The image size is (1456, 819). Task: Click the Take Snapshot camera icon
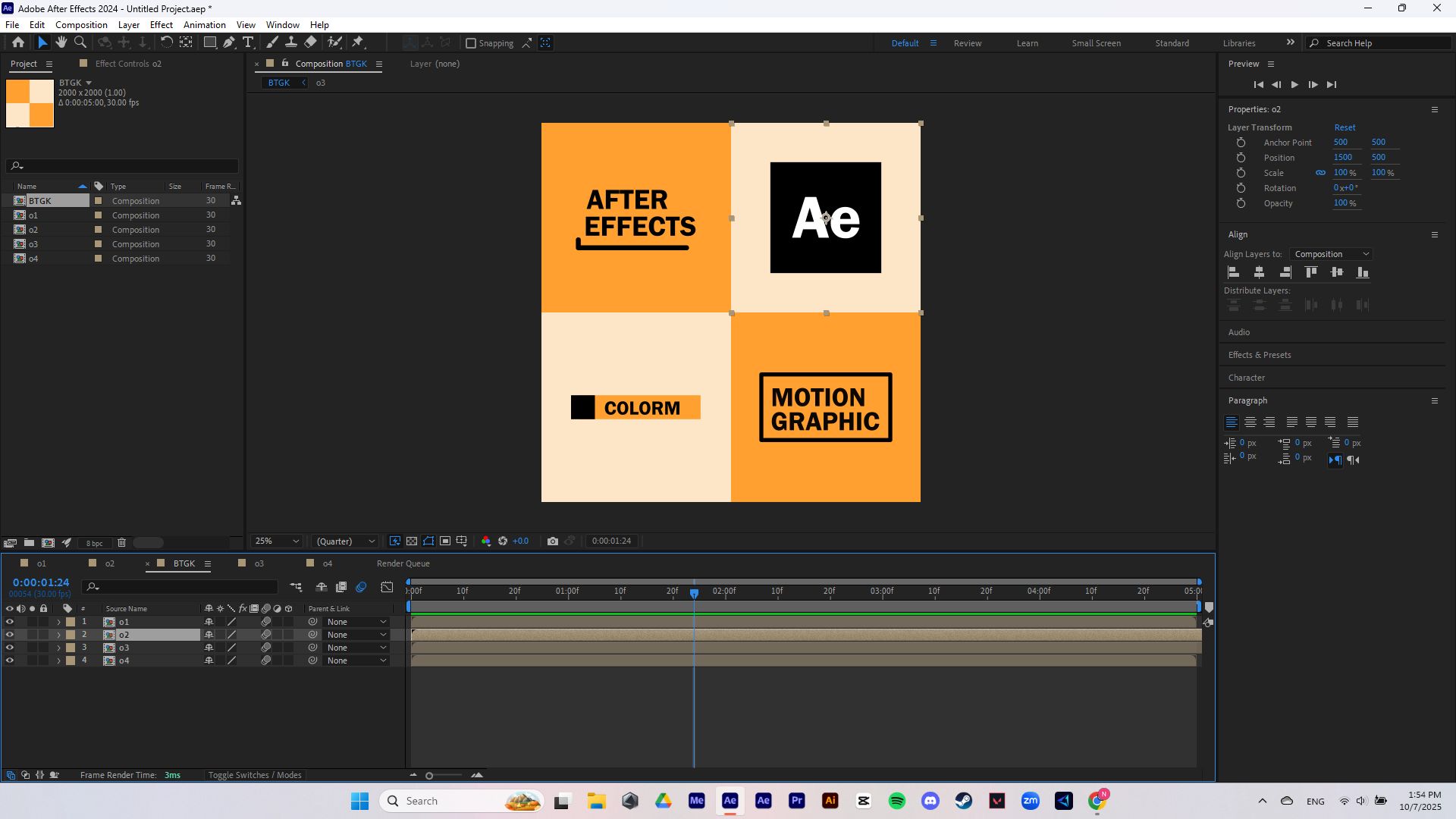pos(553,541)
